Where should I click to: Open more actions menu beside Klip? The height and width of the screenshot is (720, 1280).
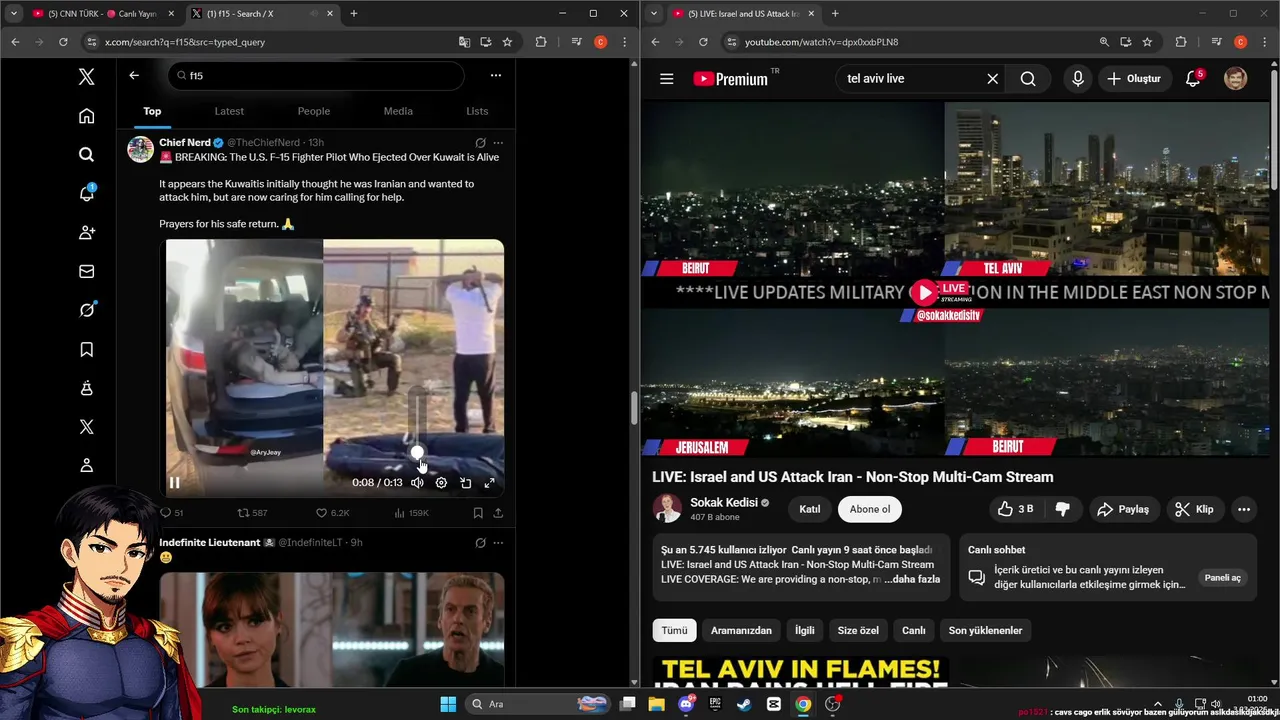click(1244, 509)
